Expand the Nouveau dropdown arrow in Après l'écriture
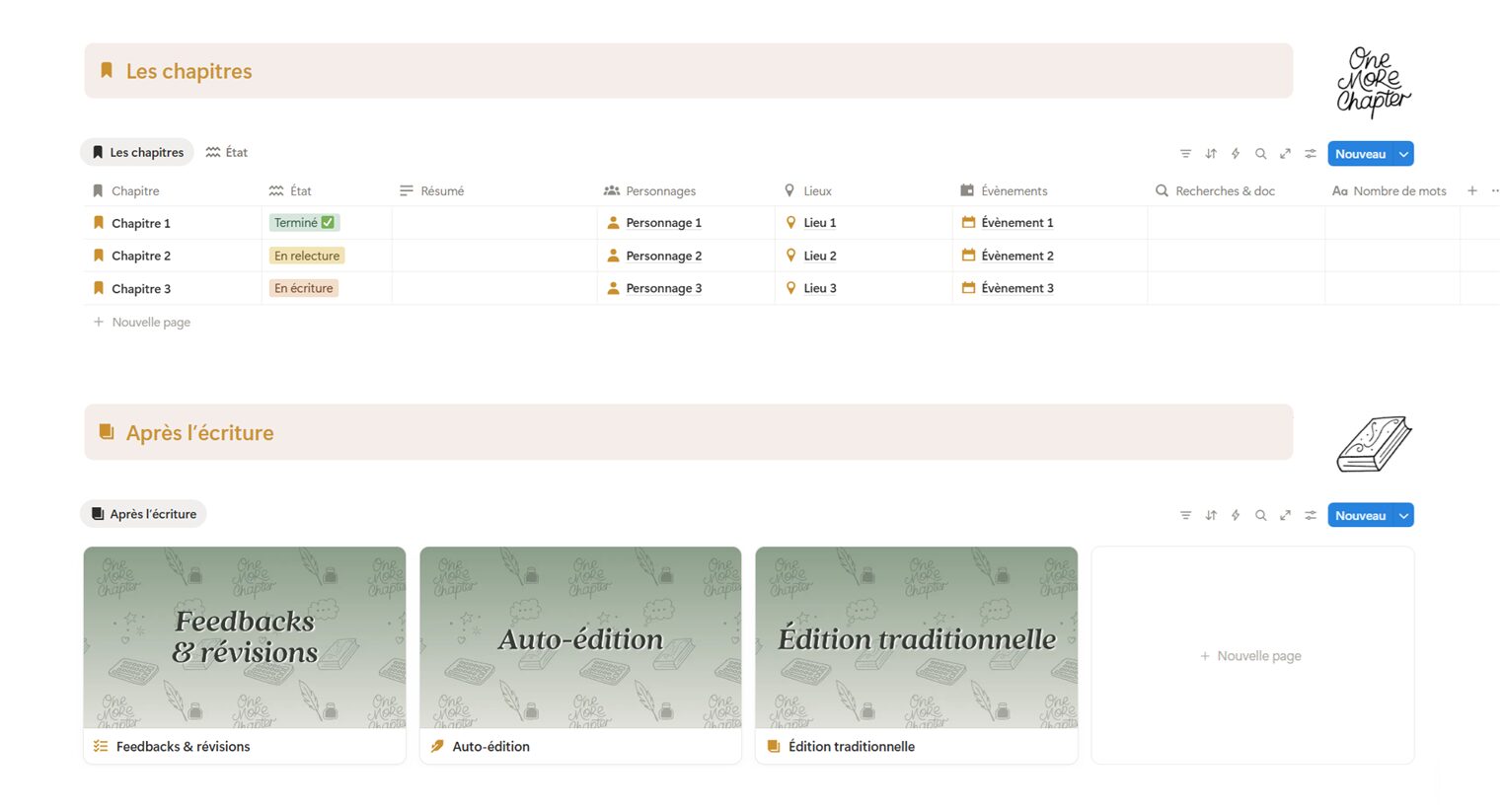1503x812 pixels. [x=1403, y=515]
